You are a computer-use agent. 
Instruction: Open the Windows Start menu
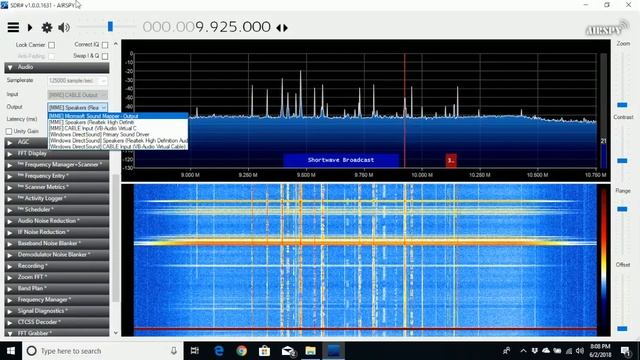pos(11,351)
